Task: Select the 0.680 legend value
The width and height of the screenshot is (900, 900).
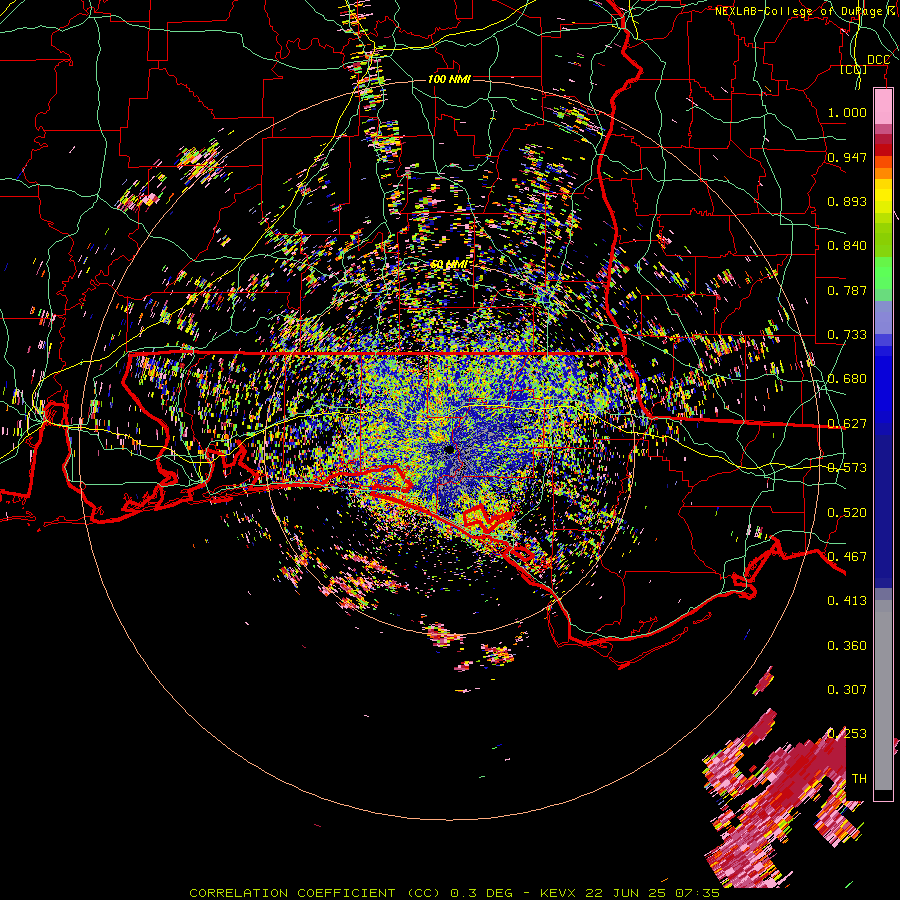Action: pos(847,378)
